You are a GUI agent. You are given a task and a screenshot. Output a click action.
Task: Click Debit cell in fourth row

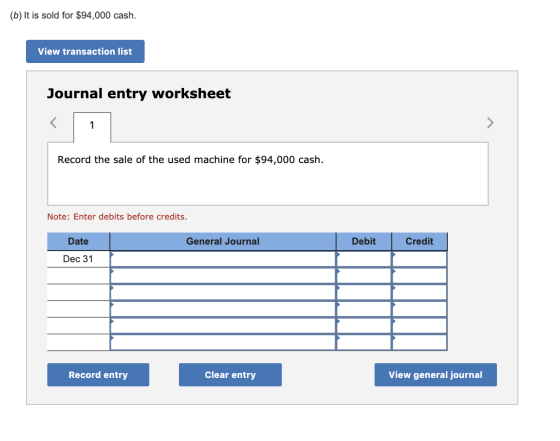pos(364,309)
